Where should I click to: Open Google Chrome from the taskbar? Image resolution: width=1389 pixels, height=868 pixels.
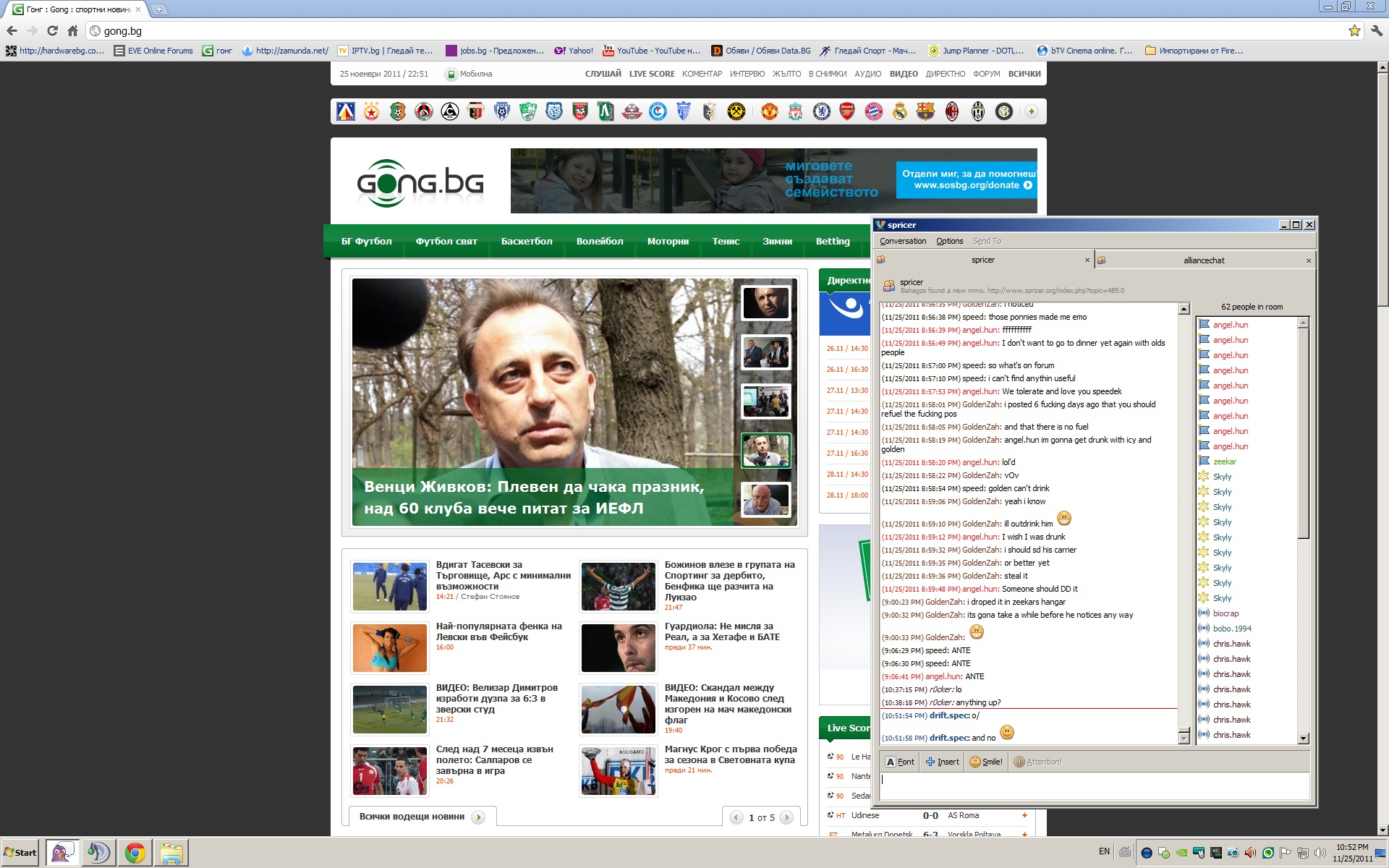coord(135,853)
